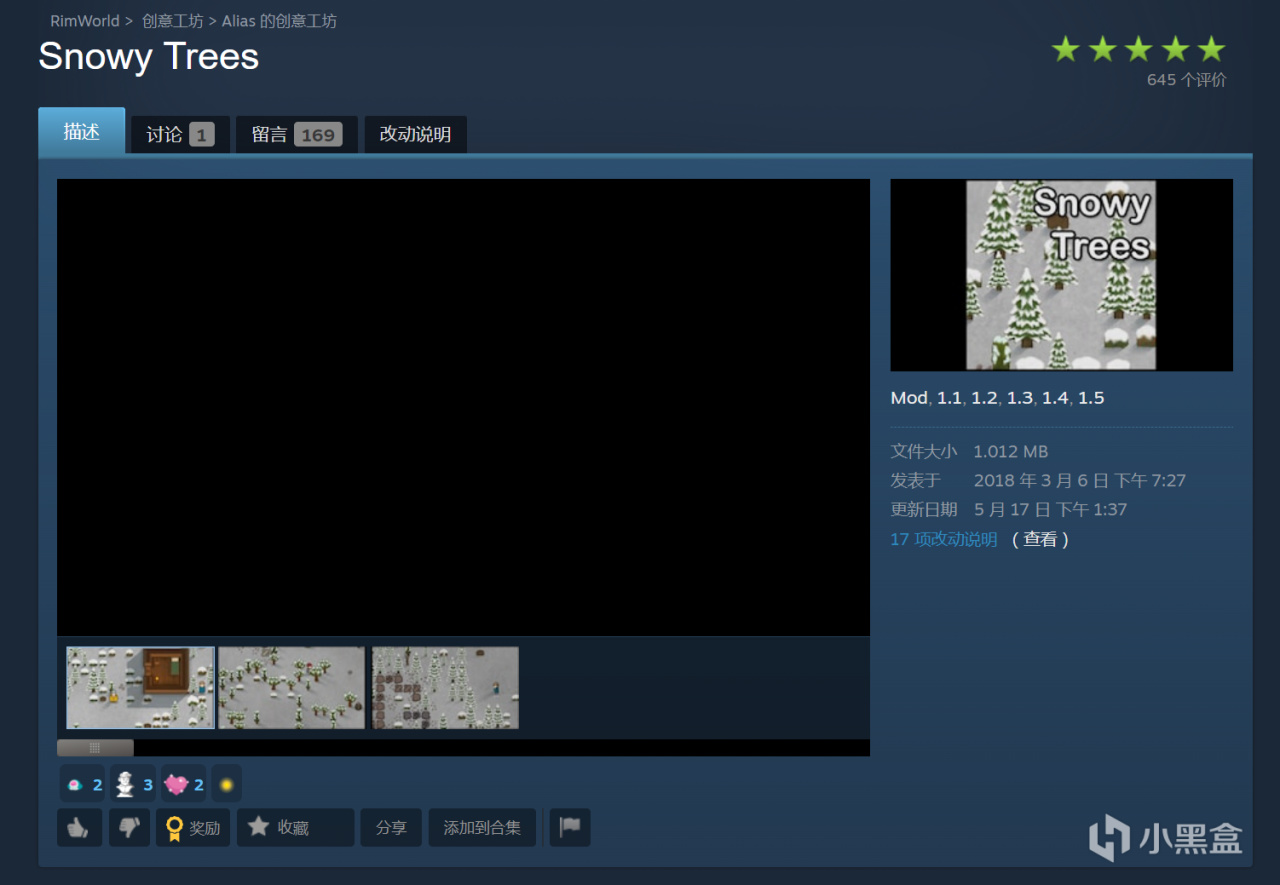Open the 改动说明 change notes tab
Image resolution: width=1280 pixels, height=885 pixels.
pos(415,135)
